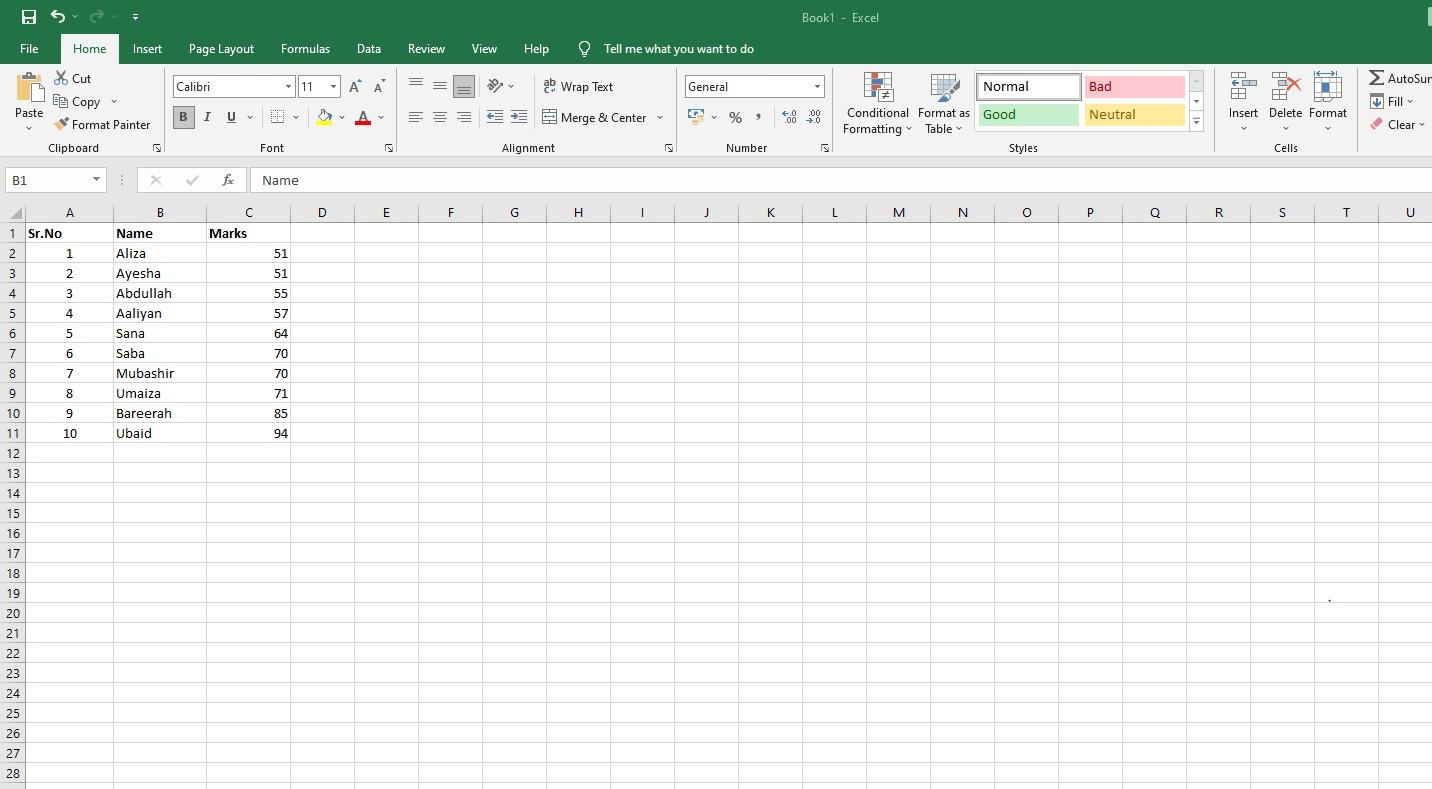
Task: Open the Number Format dropdown
Action: [x=817, y=86]
